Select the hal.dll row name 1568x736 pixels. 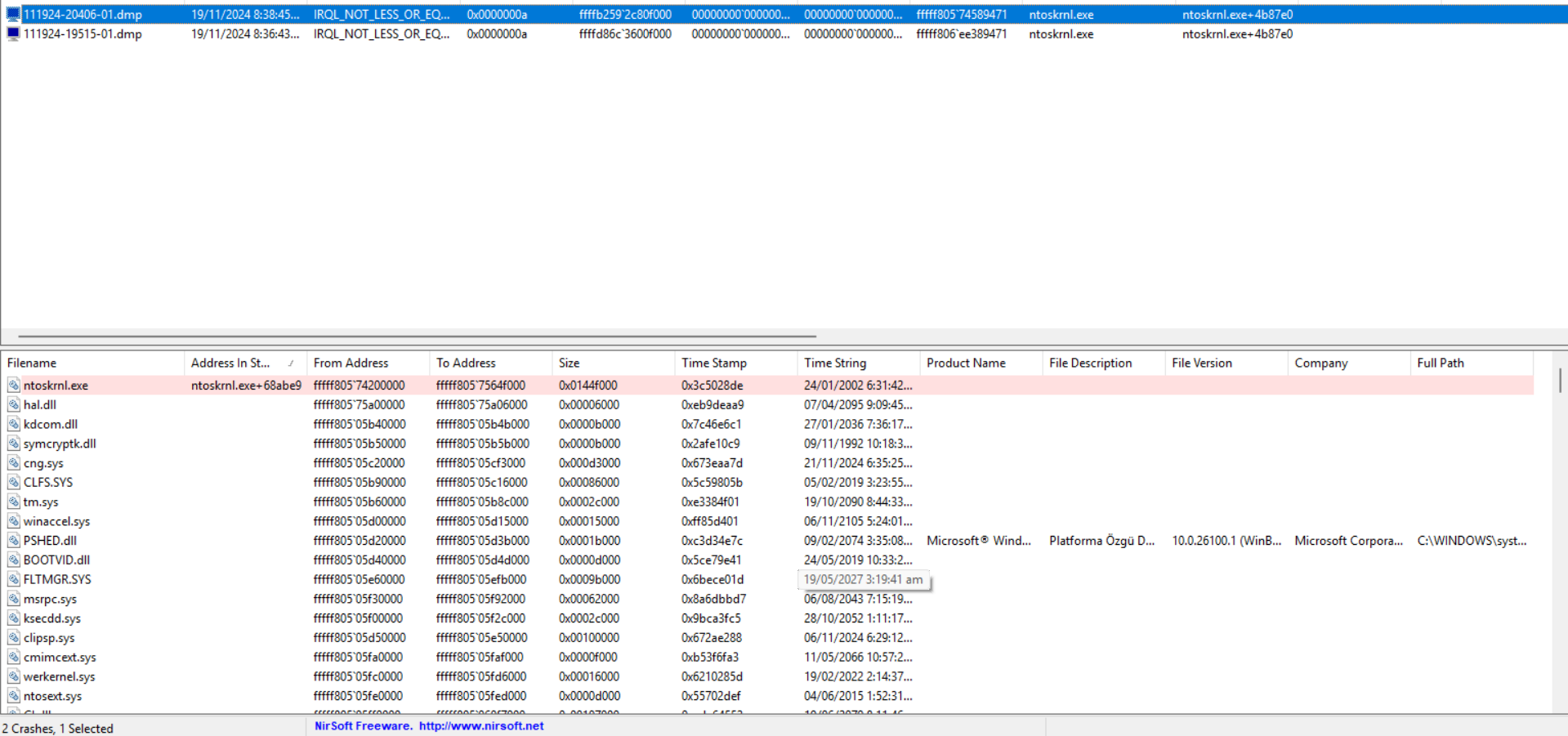(x=40, y=405)
